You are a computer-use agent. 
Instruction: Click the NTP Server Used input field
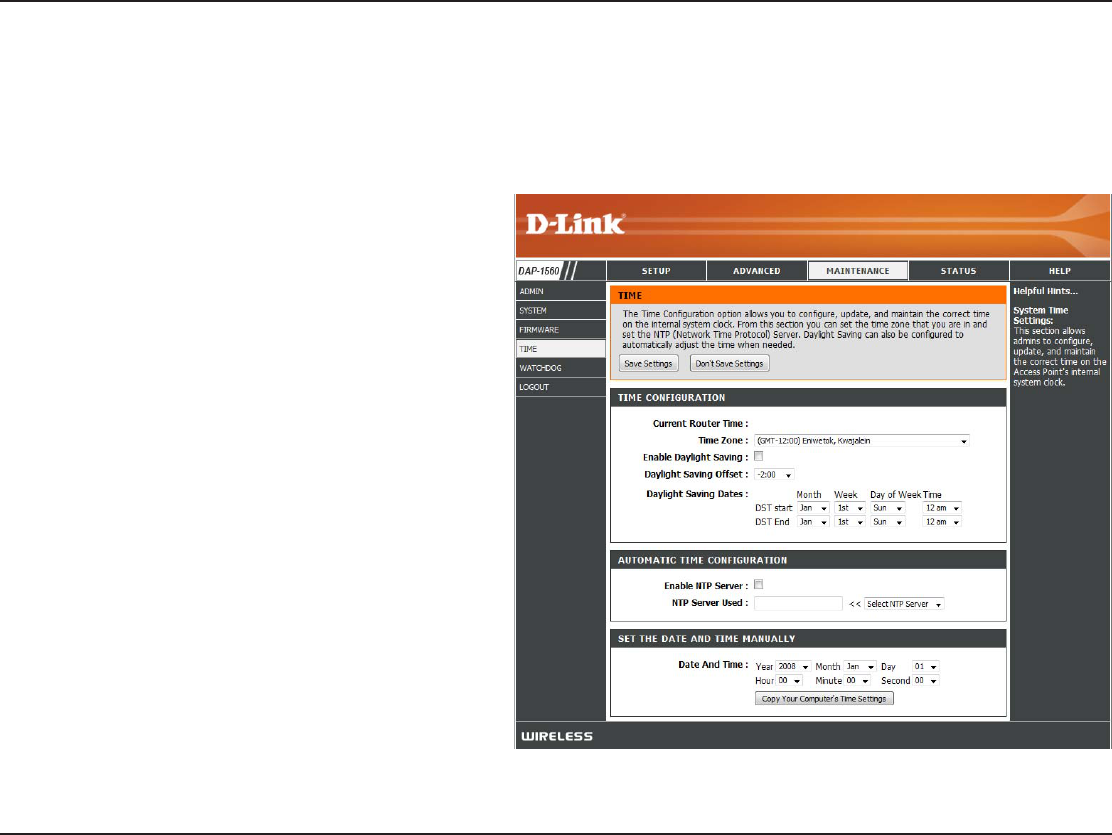click(x=798, y=604)
